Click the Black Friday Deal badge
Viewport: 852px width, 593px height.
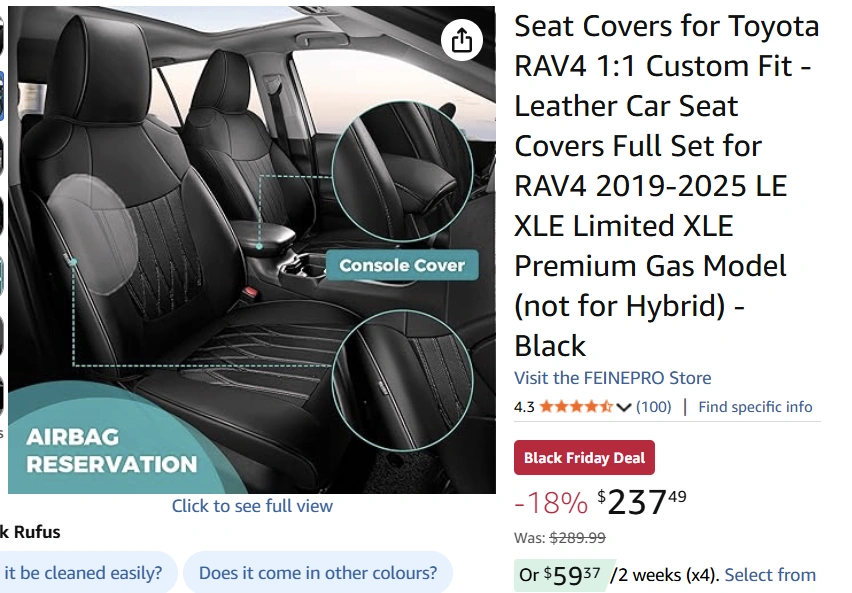(584, 458)
